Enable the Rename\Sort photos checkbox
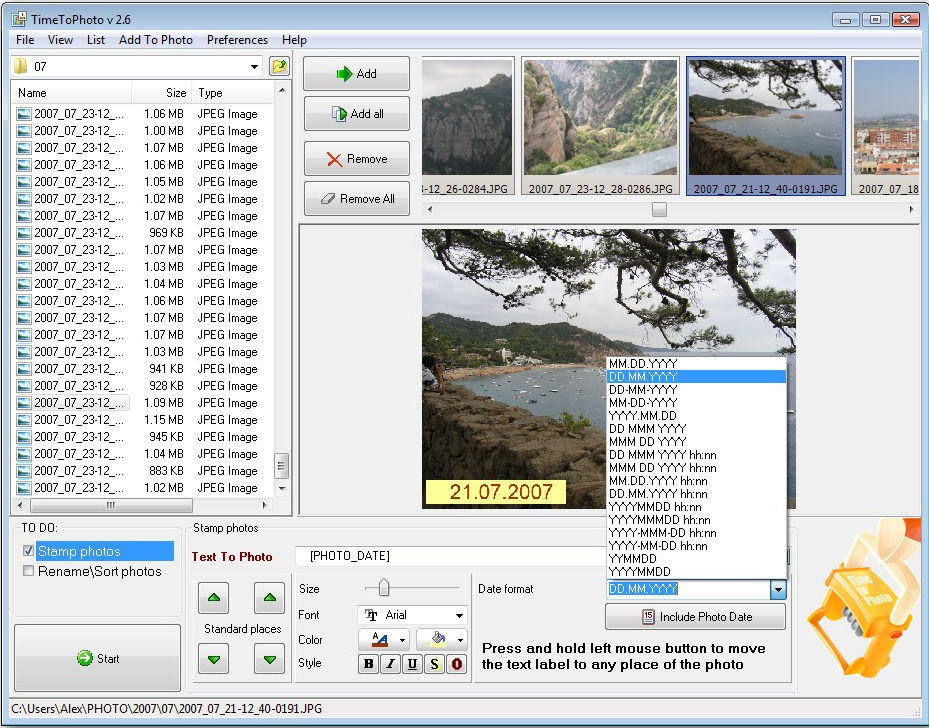 point(29,571)
